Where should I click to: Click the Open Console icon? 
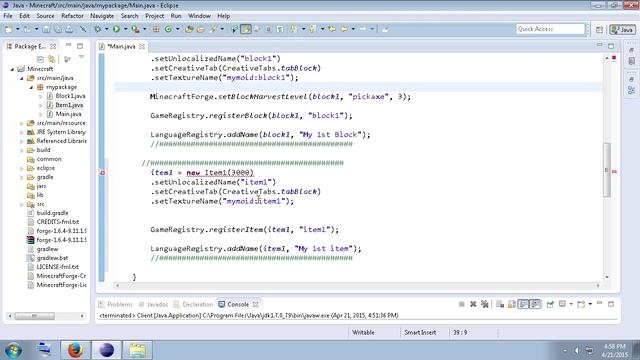tap(581, 304)
